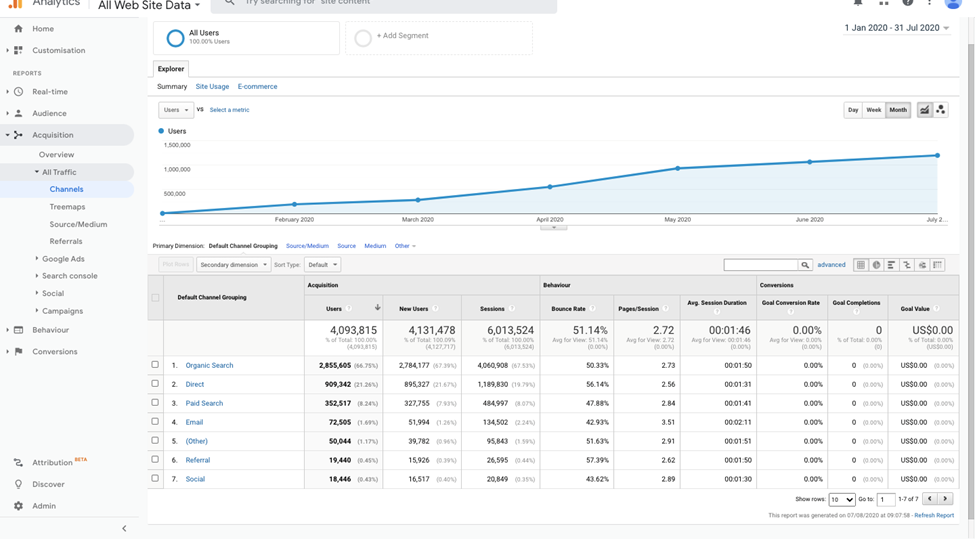The image size is (975, 539).
Task: Click the advanced filter link
Action: [831, 265]
